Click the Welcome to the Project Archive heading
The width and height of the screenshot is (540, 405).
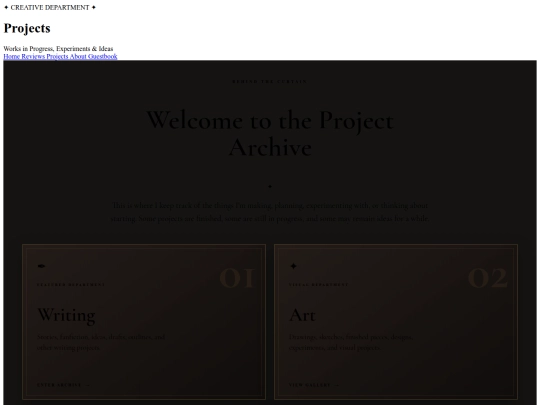(x=270, y=134)
